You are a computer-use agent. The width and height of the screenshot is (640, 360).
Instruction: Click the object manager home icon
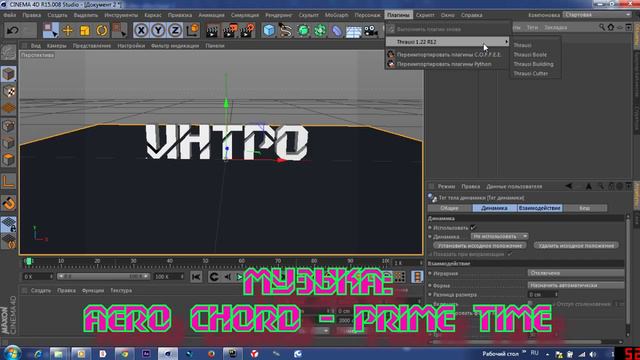(611, 27)
